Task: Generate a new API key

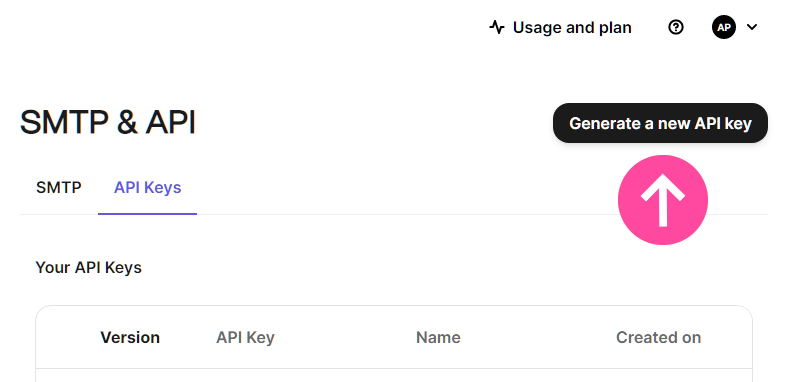Action: [660, 123]
